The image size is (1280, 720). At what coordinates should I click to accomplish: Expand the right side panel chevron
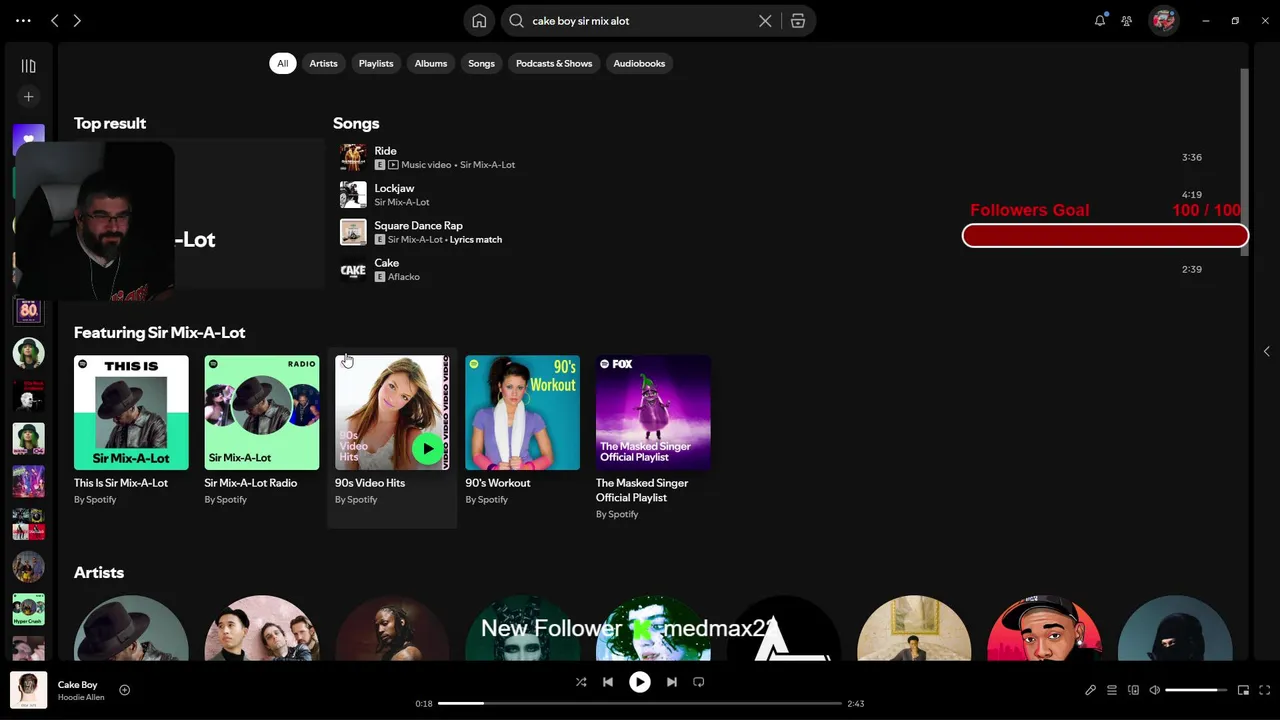click(1266, 351)
